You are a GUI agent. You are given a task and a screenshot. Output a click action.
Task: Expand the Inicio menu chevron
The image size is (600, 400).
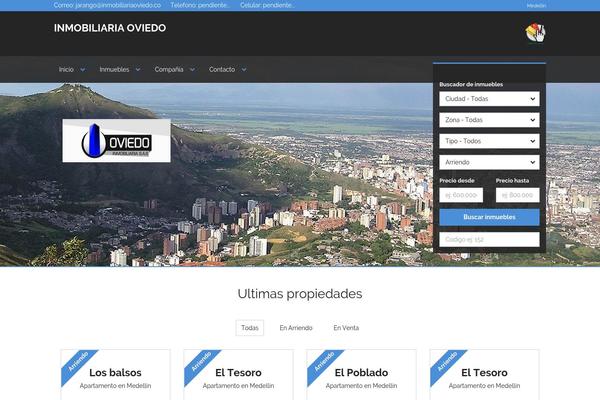point(83,70)
